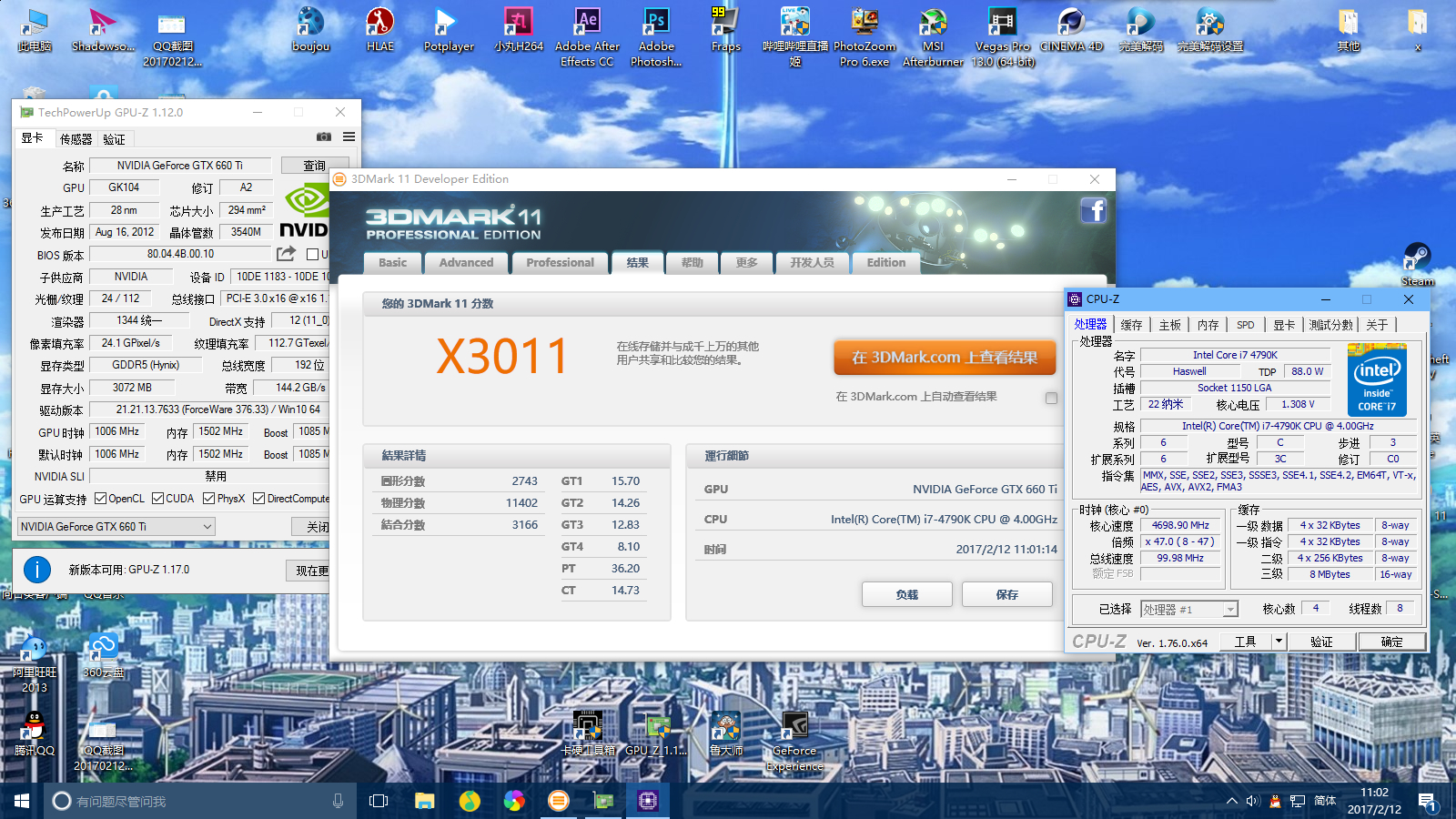Viewport: 1456px width, 819px height.
Task: Open the boujou desktop shortcut
Action: pos(310,30)
